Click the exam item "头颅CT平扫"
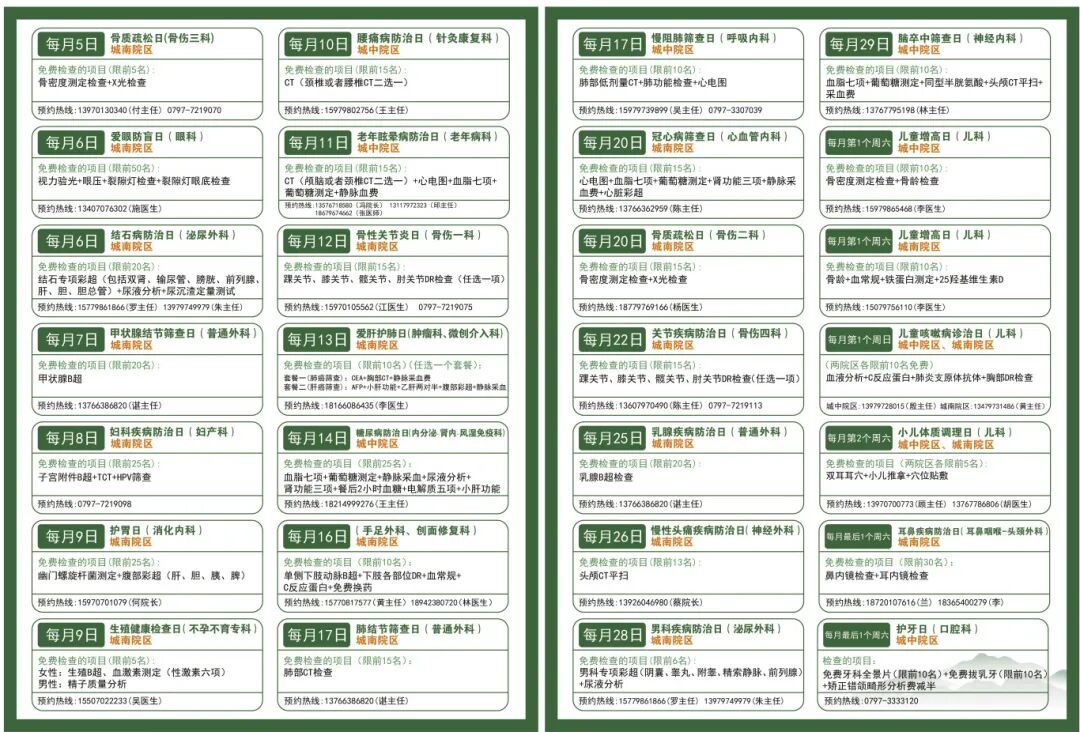Screen dimensions: 1080x732 pyautogui.click(x=603, y=575)
